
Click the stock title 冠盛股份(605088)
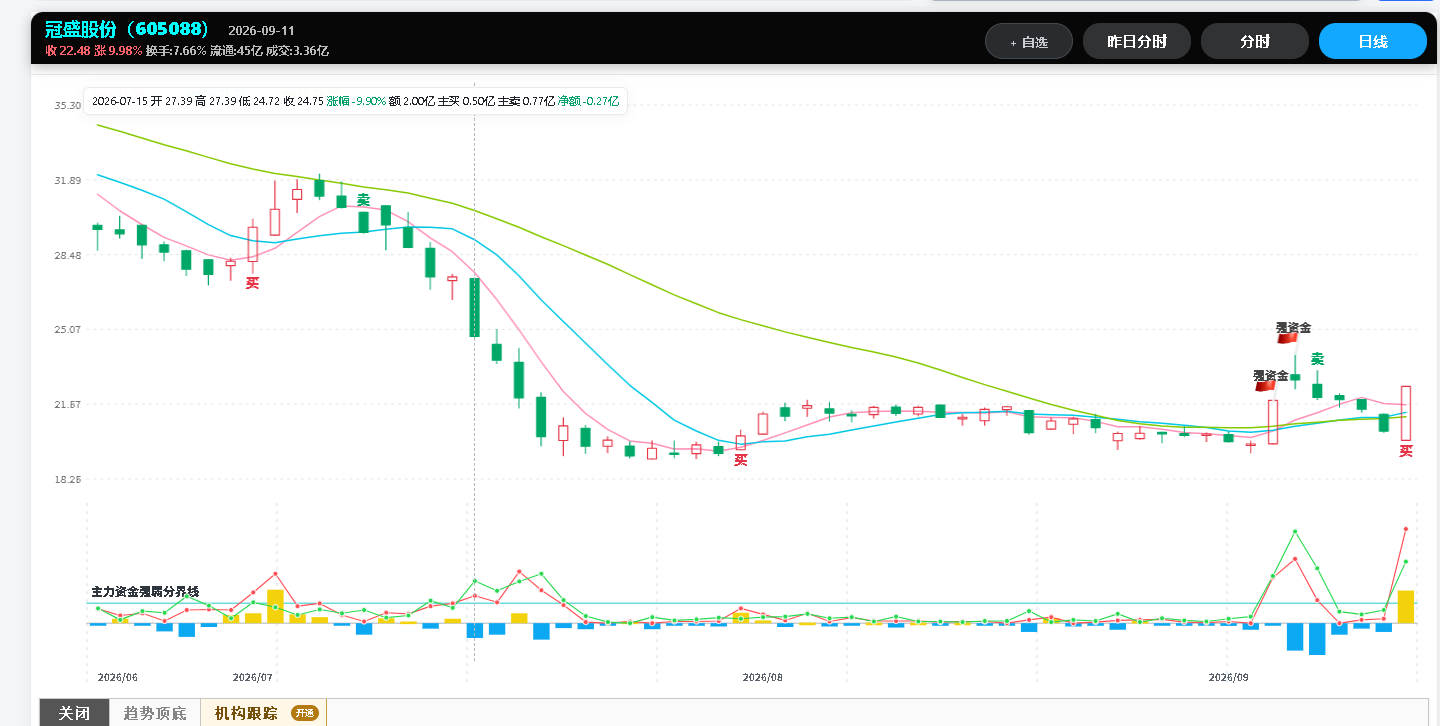point(126,30)
